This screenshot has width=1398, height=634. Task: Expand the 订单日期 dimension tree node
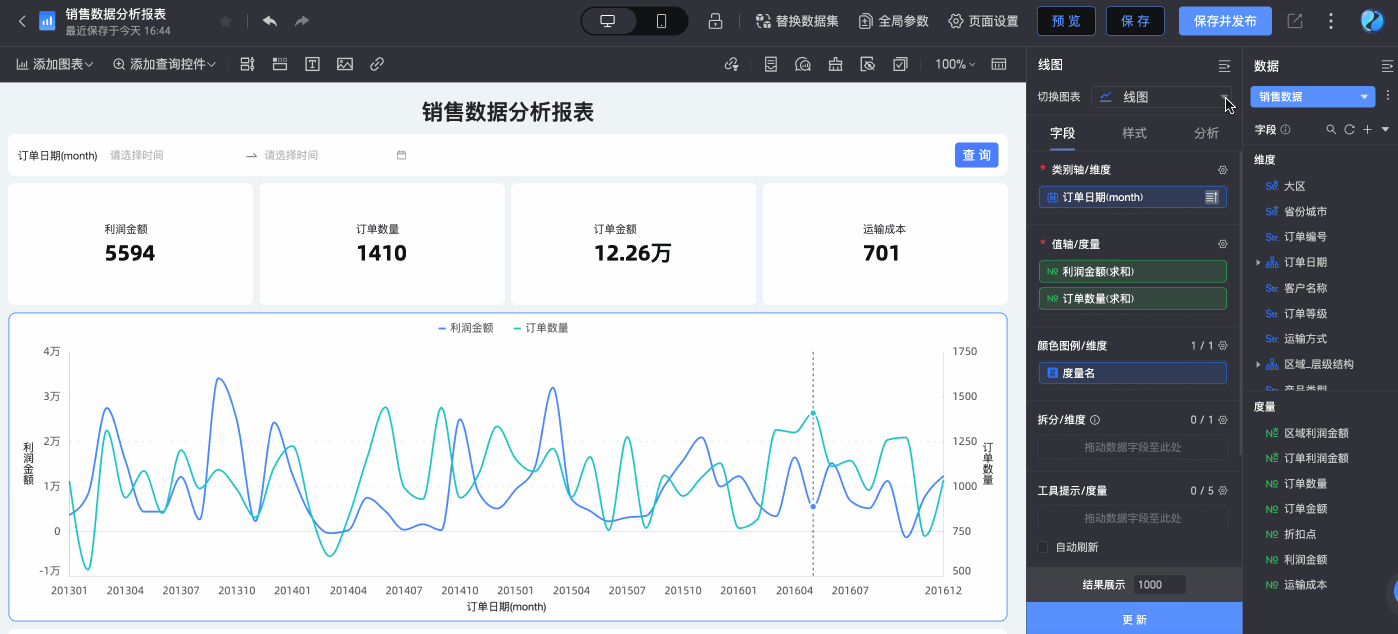[1258, 263]
